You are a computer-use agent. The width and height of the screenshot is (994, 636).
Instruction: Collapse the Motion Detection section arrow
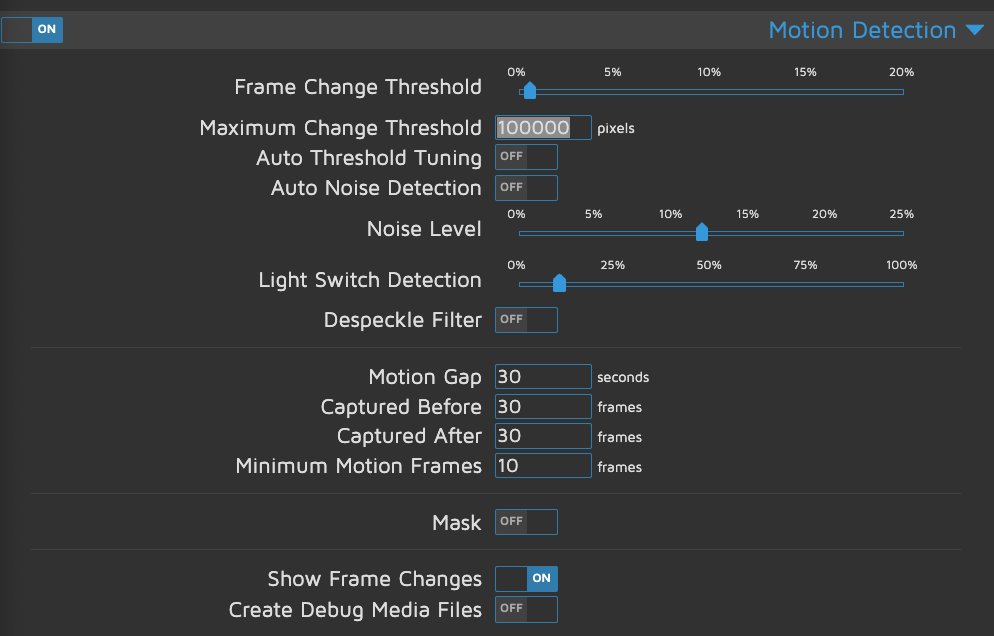click(x=975, y=31)
